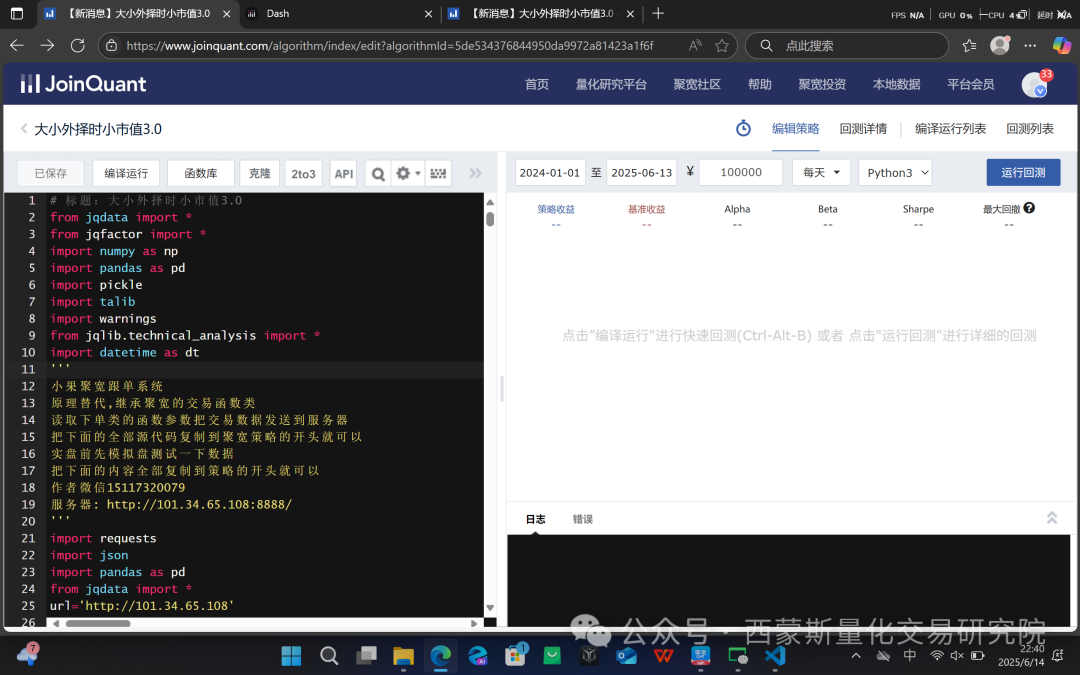1080x675 pixels.
Task: Open File Explorer from taskbar
Action: point(404,656)
